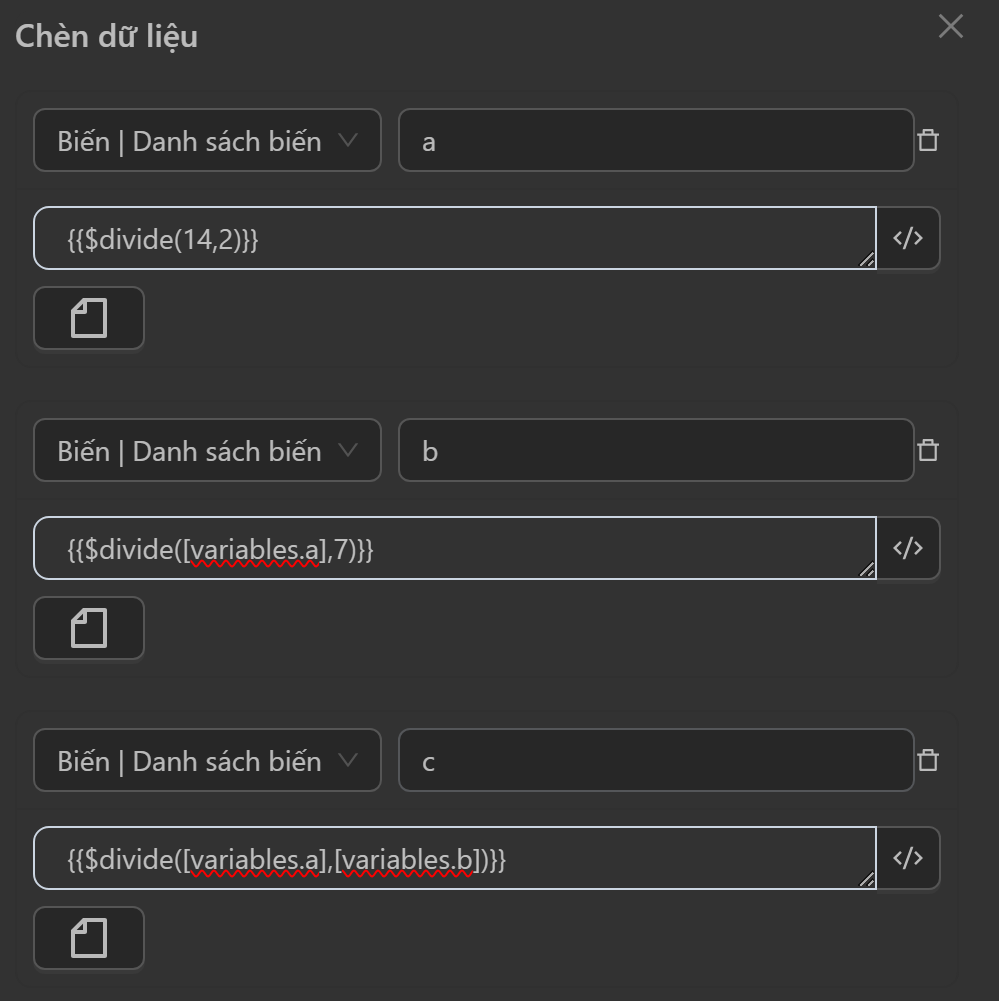
Task: Expand the type dropdown for variable c
Action: [207, 760]
